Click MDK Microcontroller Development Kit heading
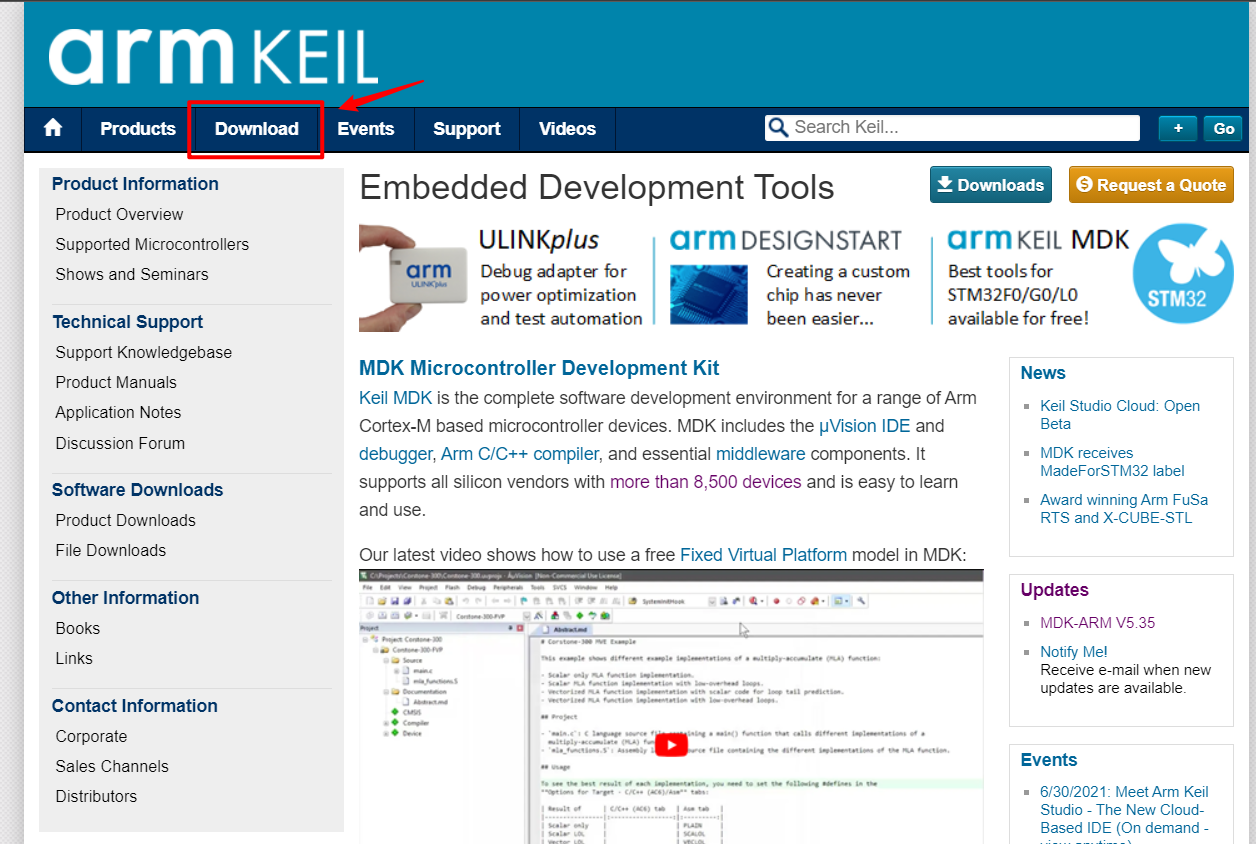Screen dimensions: 1256x844 click(x=539, y=368)
